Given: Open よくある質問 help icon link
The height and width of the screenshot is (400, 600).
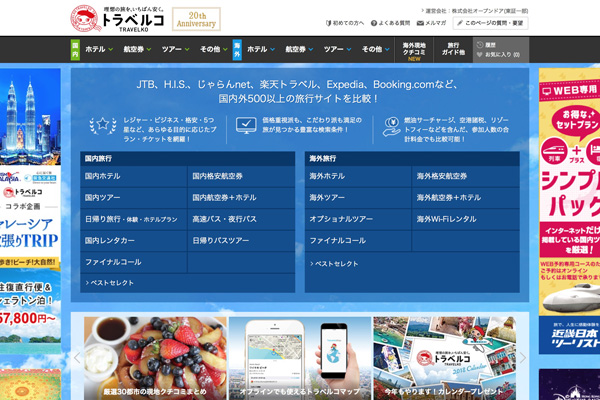Looking at the screenshot, I should click(x=390, y=23).
